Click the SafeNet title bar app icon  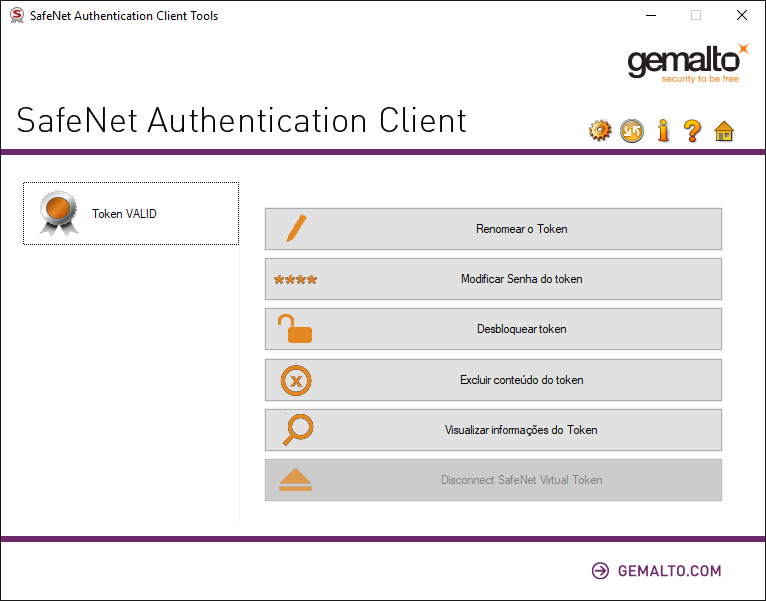(x=16, y=15)
